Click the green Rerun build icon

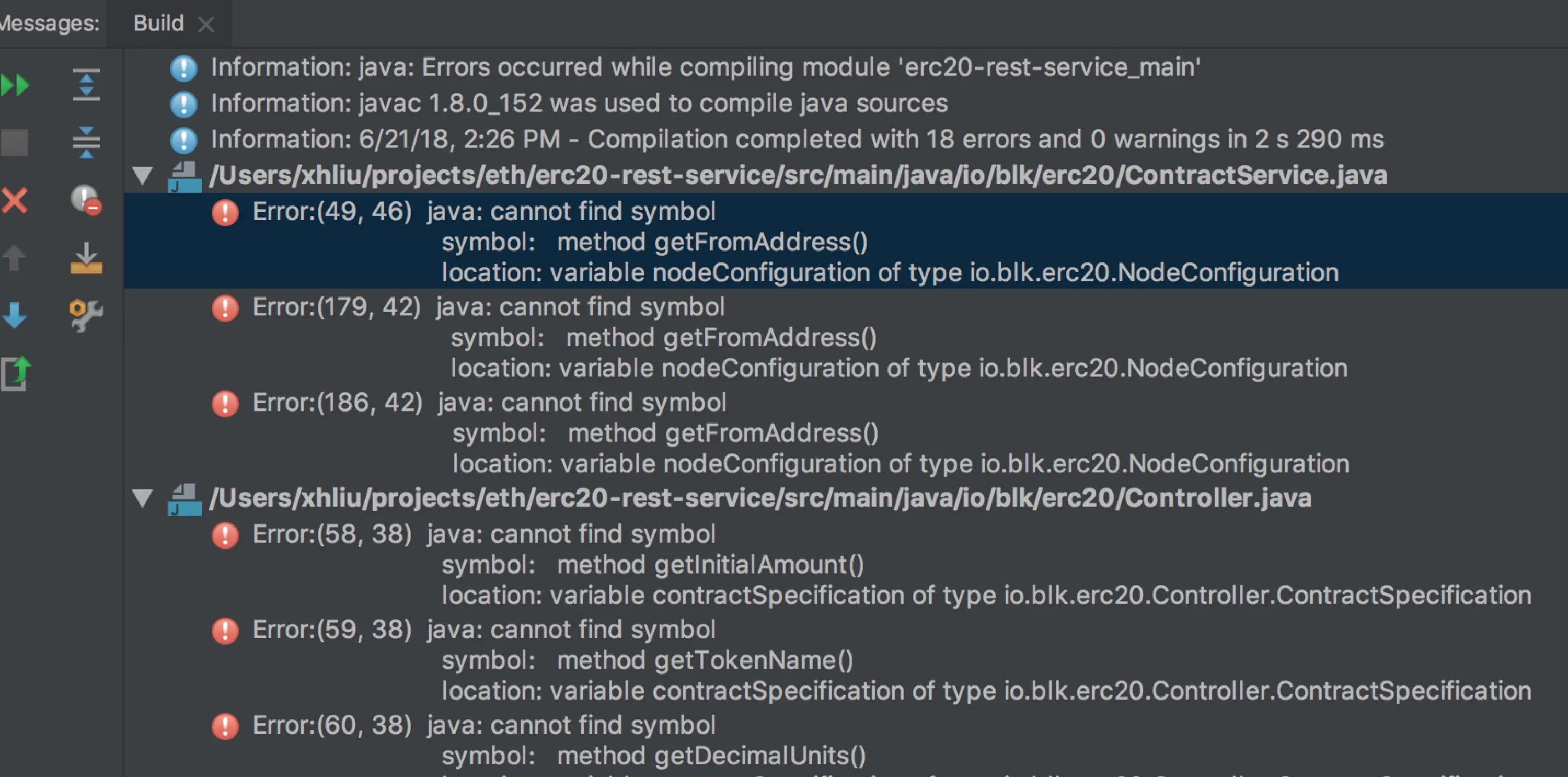15,85
